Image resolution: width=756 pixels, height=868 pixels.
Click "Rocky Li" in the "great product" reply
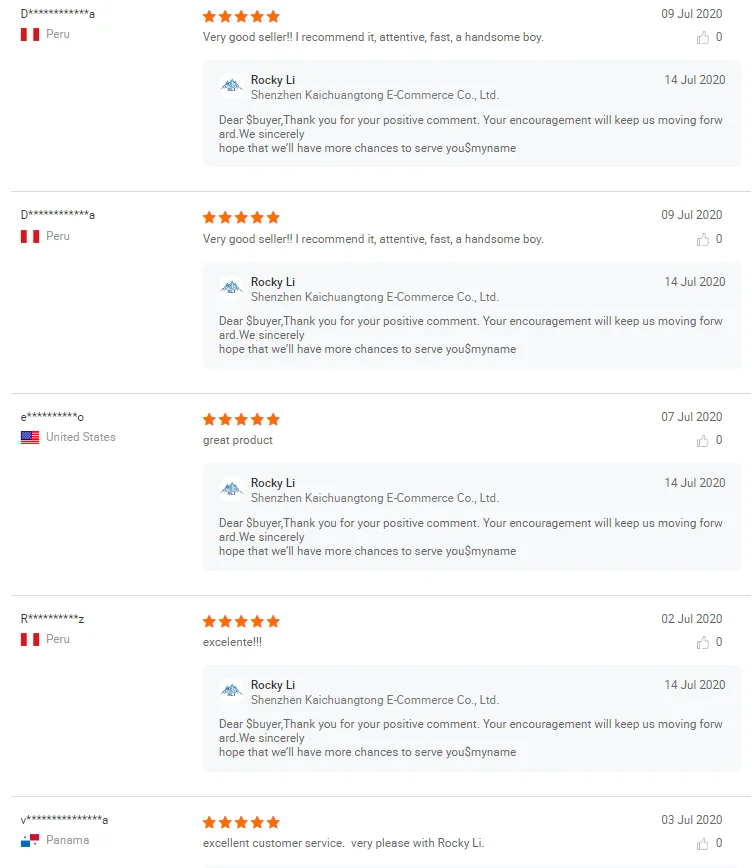(273, 483)
